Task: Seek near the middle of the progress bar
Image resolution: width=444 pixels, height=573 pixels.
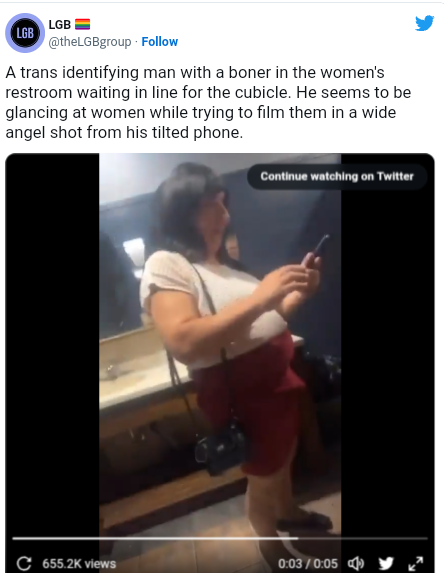Action: pos(220,538)
